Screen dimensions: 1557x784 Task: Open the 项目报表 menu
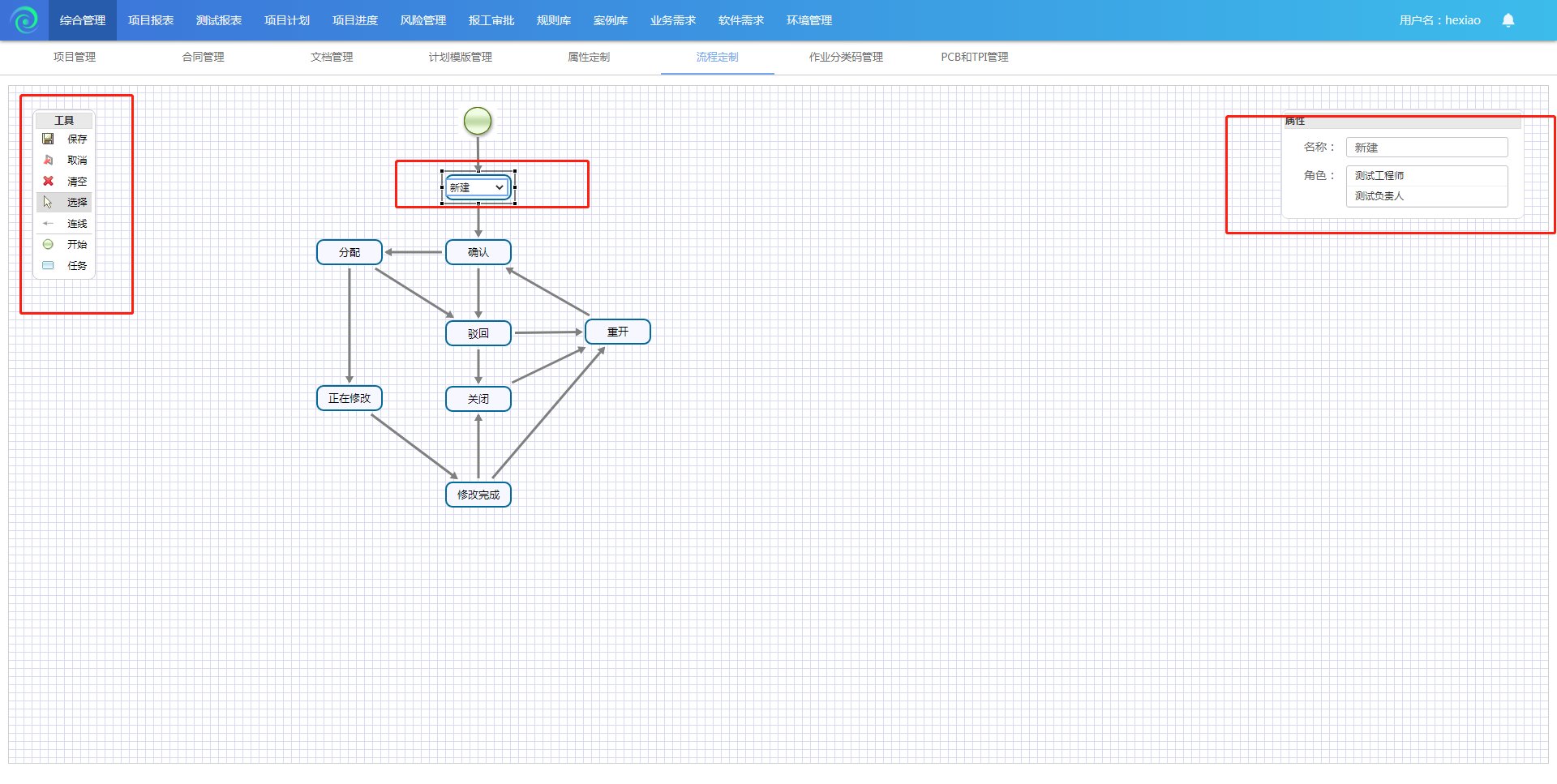pyautogui.click(x=151, y=20)
